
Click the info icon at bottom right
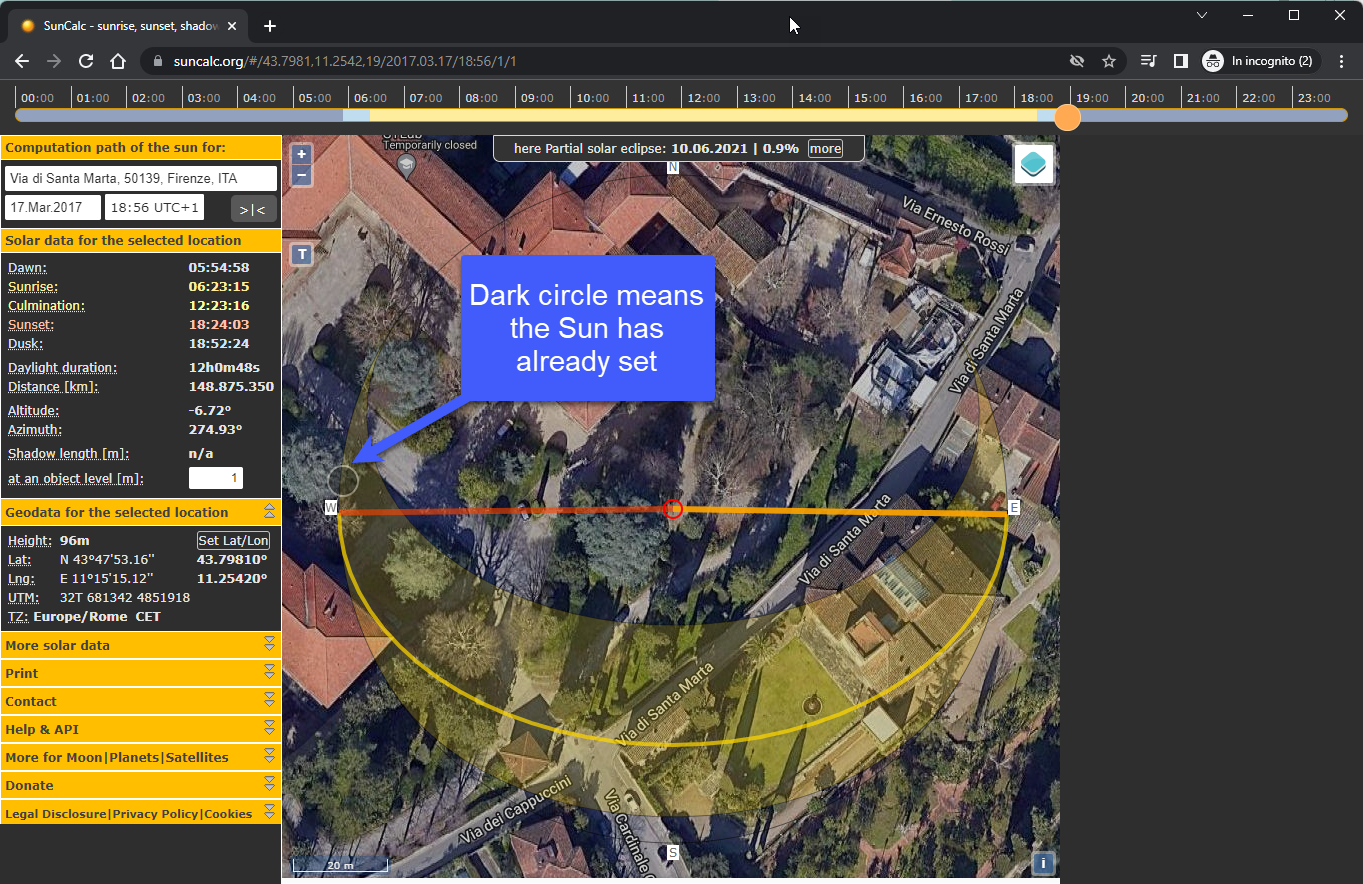[1043, 862]
